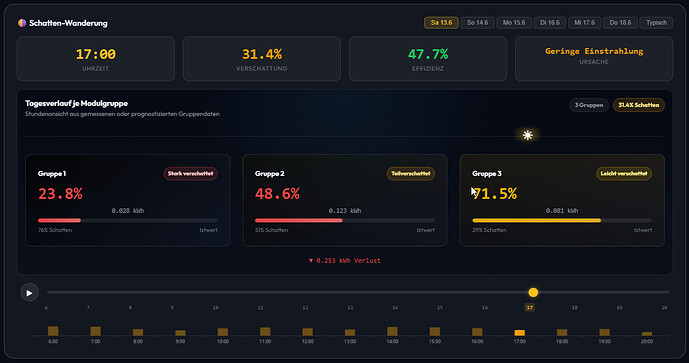
Task: Click the highlighted 17 hour marker
Action: click(529, 308)
